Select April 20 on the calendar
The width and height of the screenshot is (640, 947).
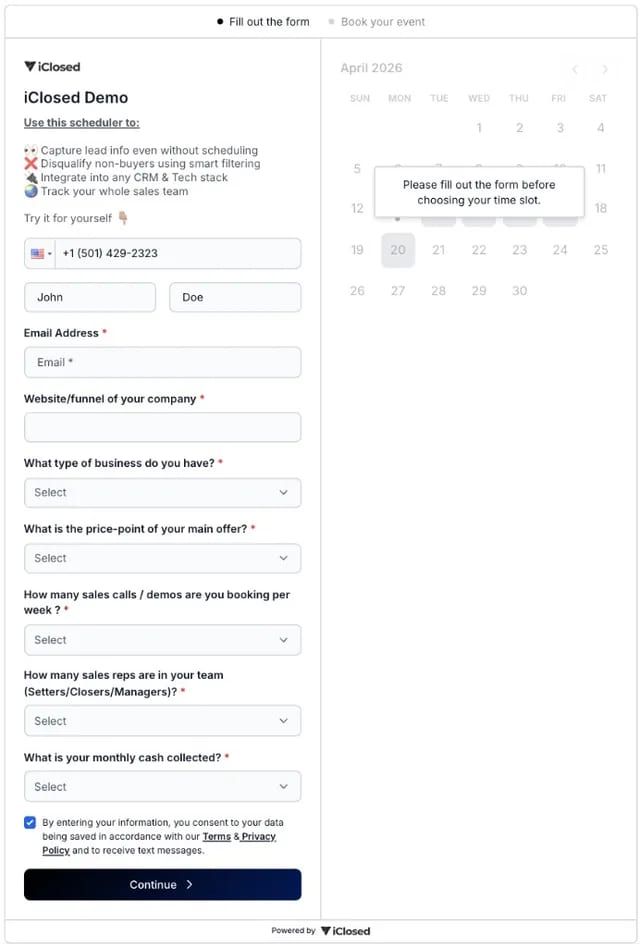coord(398,250)
